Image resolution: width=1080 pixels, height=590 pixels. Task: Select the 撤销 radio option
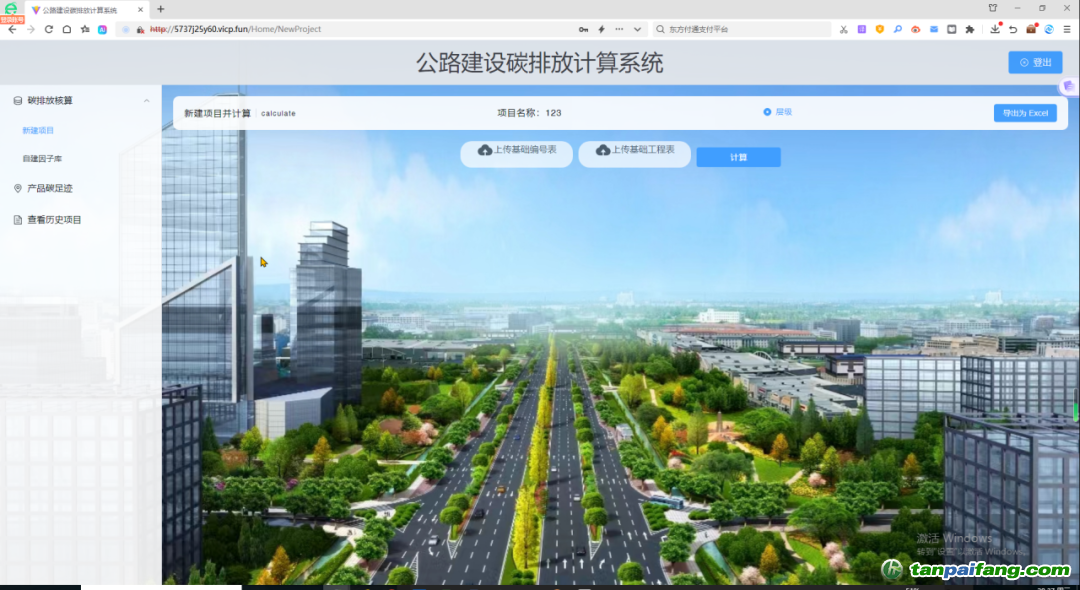coord(767,112)
